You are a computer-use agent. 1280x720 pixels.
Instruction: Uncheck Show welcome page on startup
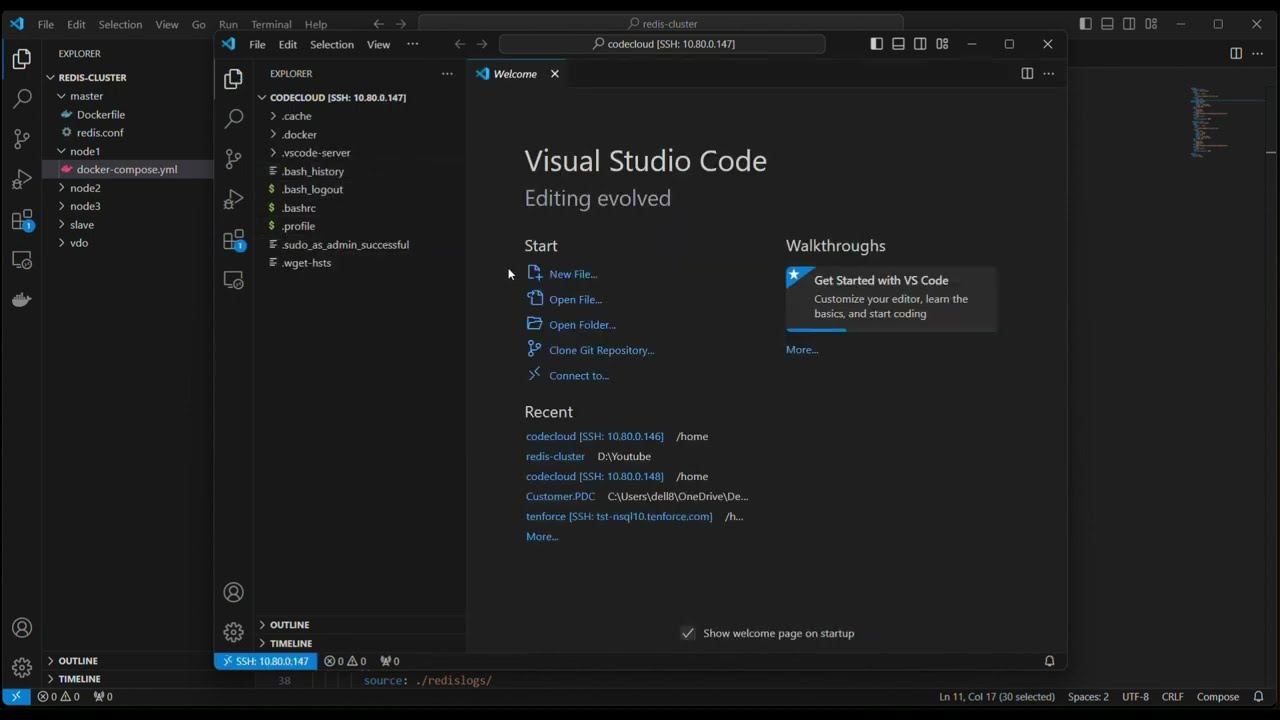[x=688, y=633]
